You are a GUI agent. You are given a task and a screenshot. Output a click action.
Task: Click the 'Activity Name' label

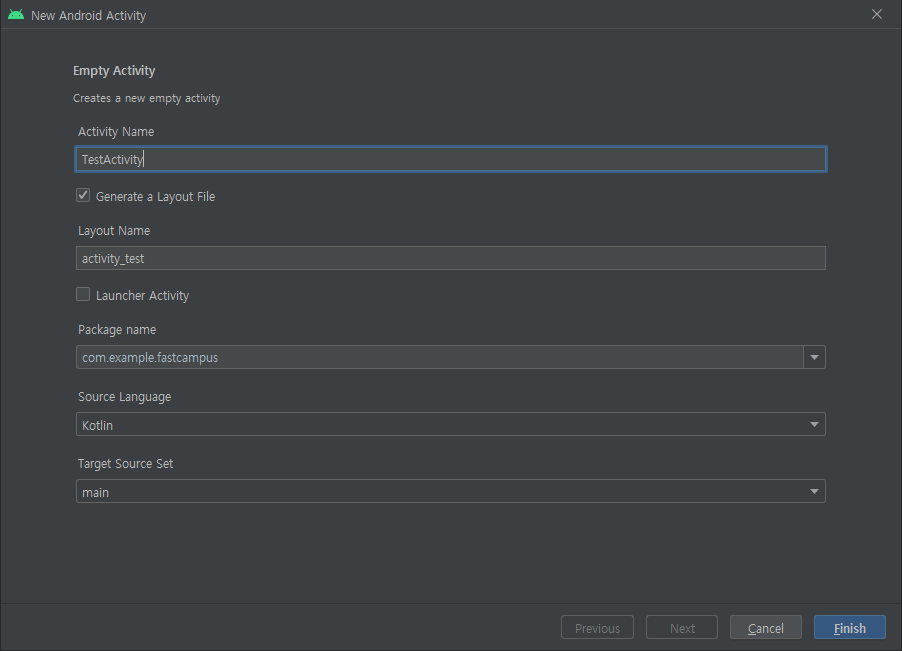[x=116, y=132]
